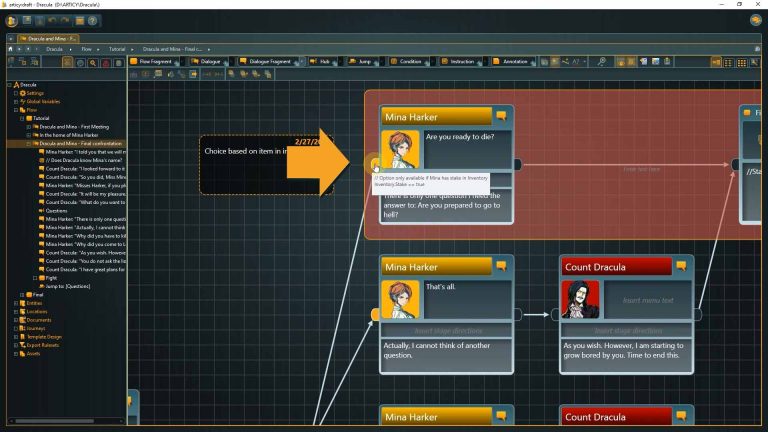
Task: Select "In the home of Mina Harker" tree item
Action: tap(69, 135)
